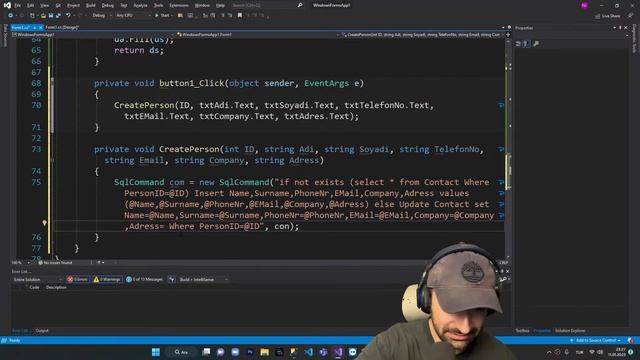
Task: Click the wrench Property Pages icon
Action: (x=536, y=44)
